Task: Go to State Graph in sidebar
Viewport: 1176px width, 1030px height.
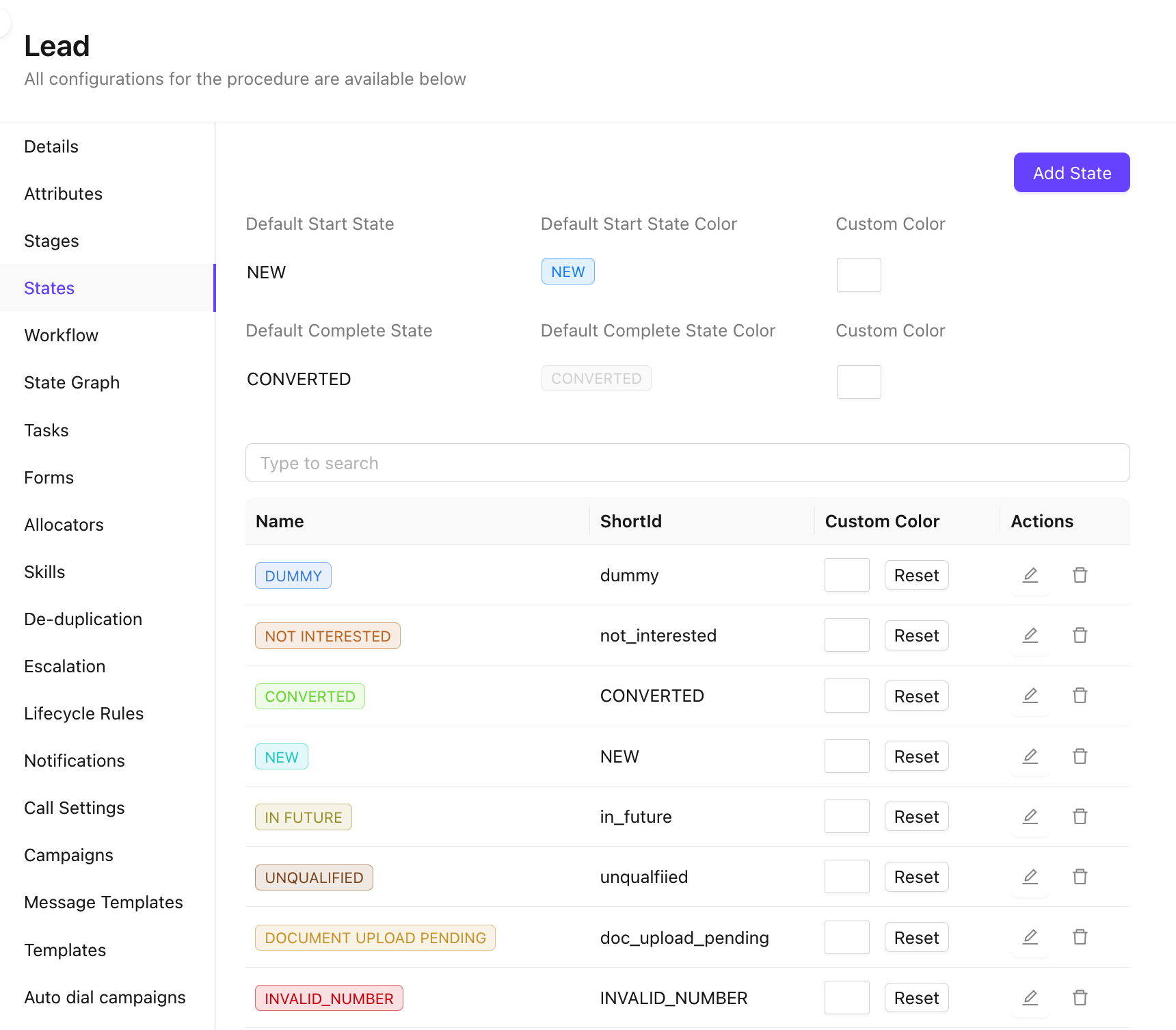Action: [x=72, y=382]
